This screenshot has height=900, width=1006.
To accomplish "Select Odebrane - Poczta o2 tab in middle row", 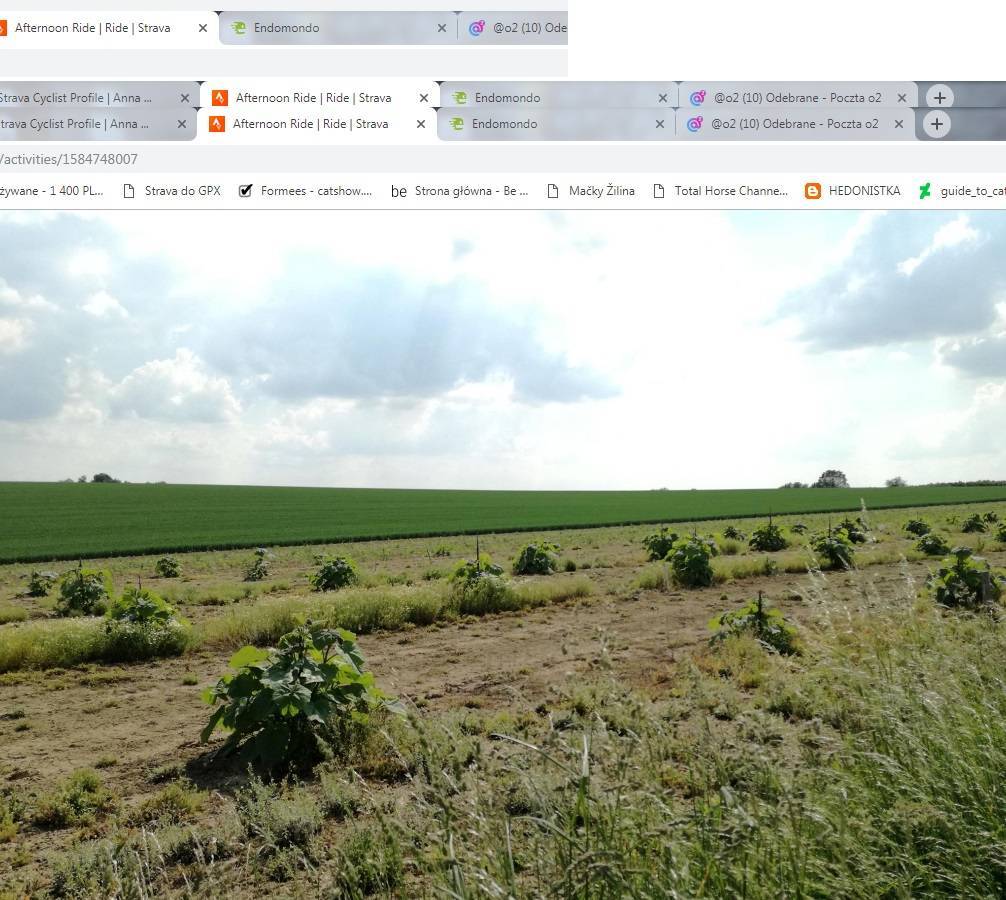I will (797, 98).
